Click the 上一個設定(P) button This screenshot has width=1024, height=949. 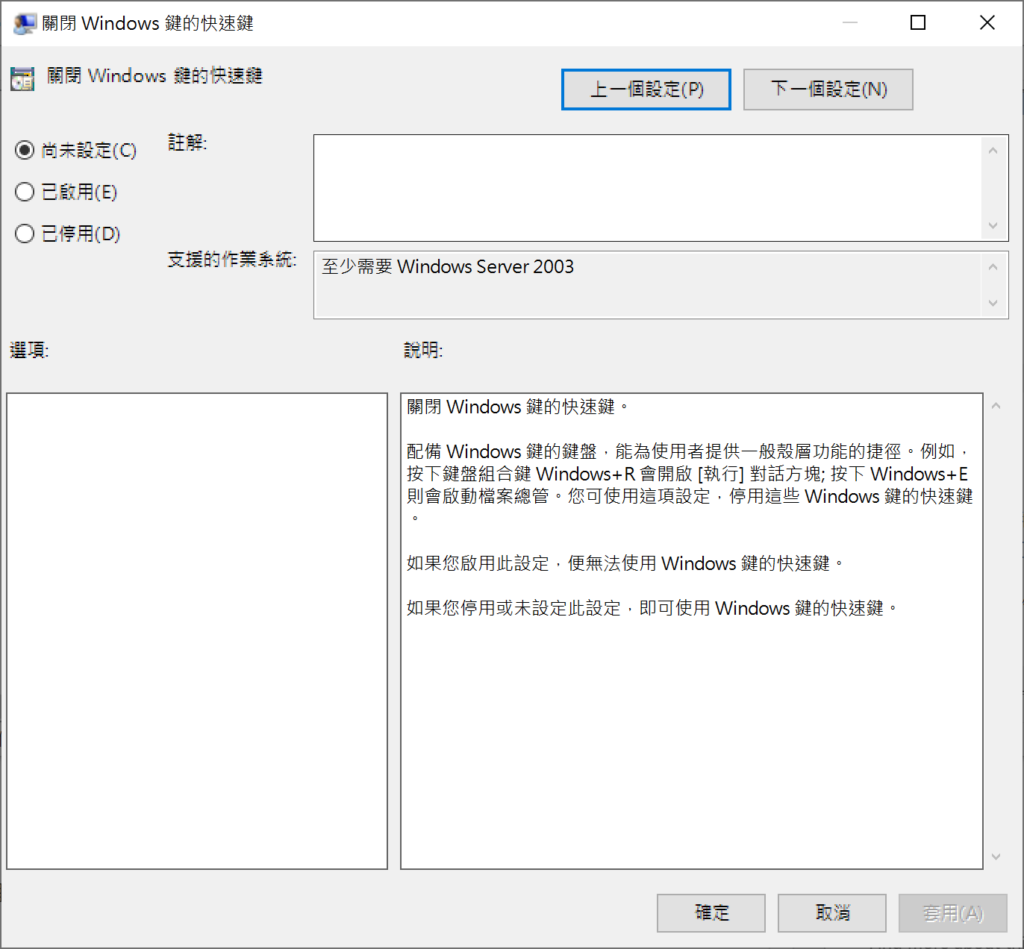pyautogui.click(x=646, y=89)
